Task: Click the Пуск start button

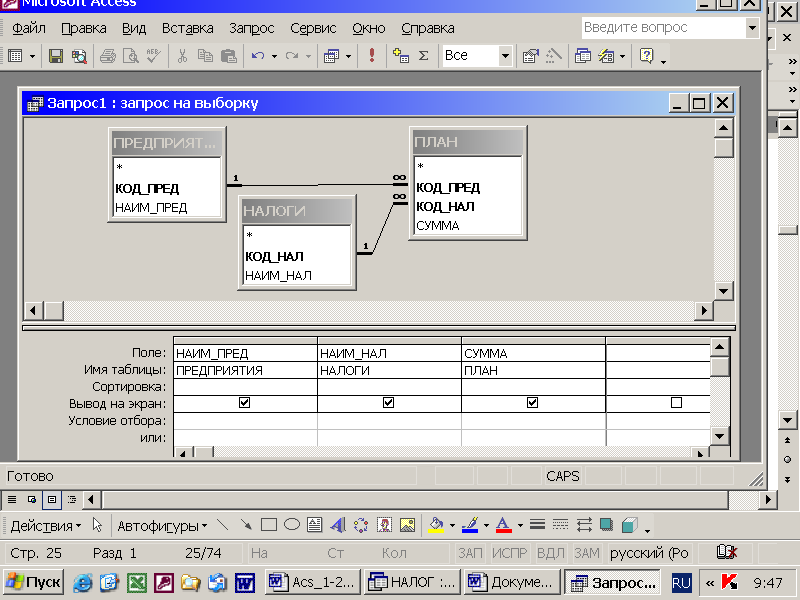Action: 33,582
